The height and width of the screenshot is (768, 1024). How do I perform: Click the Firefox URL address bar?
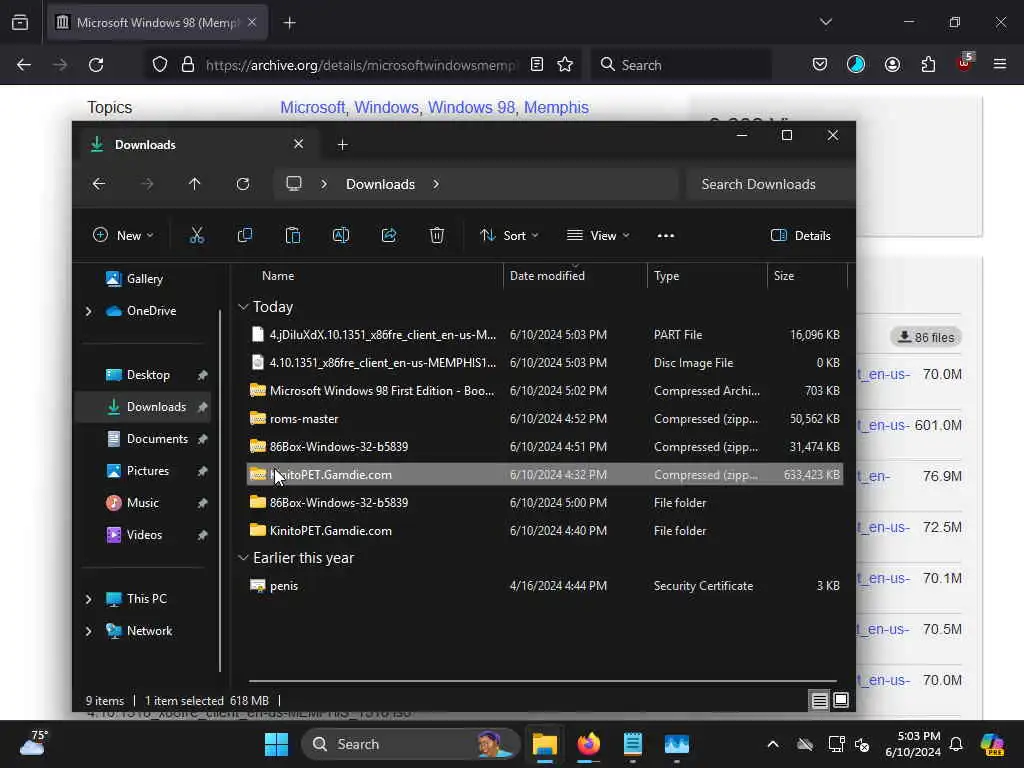[360, 65]
